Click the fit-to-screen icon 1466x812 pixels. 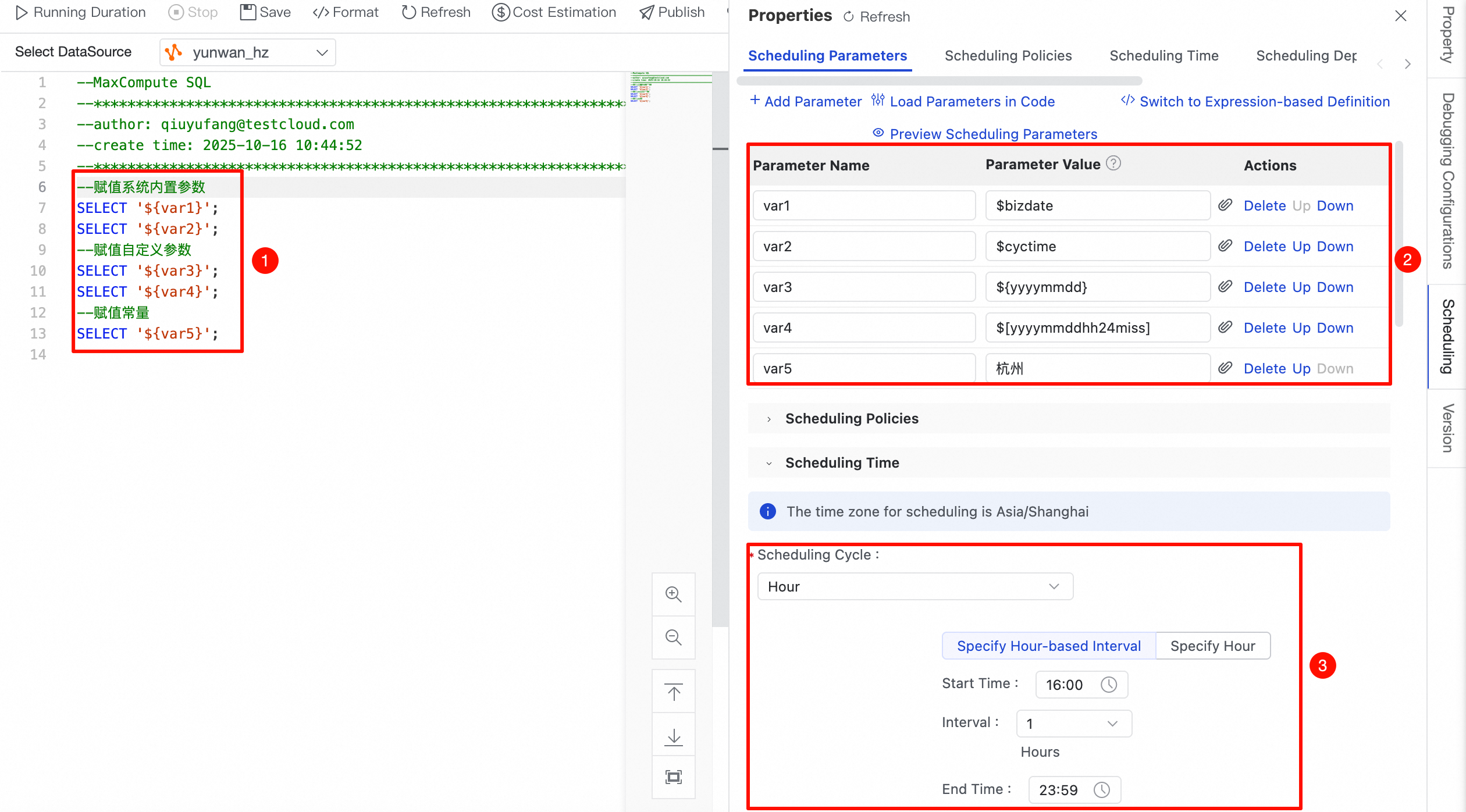[673, 777]
